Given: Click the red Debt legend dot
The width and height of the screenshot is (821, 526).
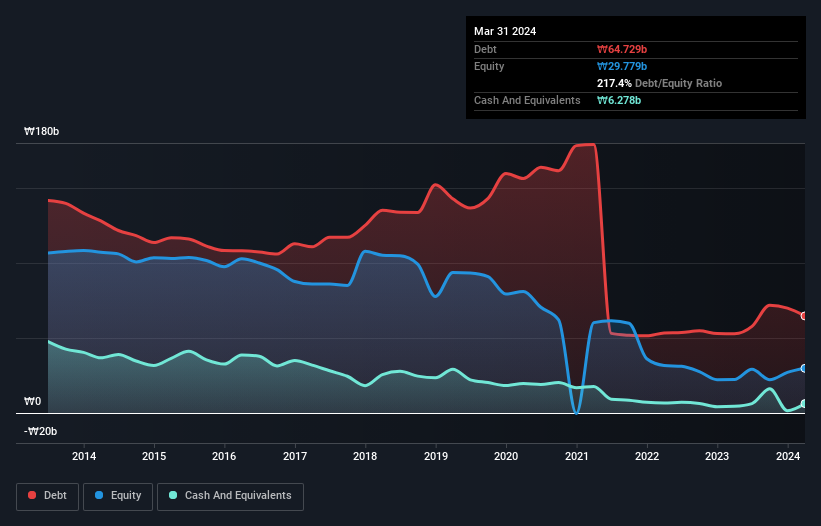Looking at the screenshot, I should [x=32, y=495].
